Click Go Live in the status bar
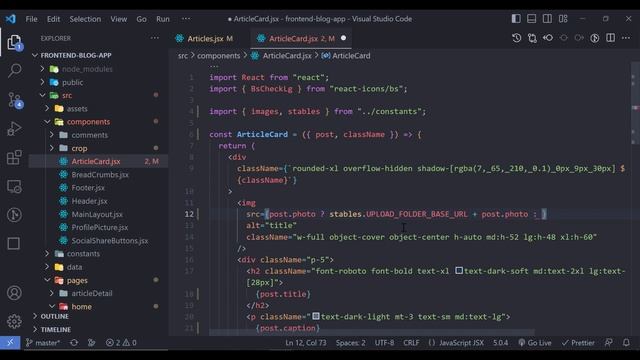The image size is (640, 360). (535, 342)
